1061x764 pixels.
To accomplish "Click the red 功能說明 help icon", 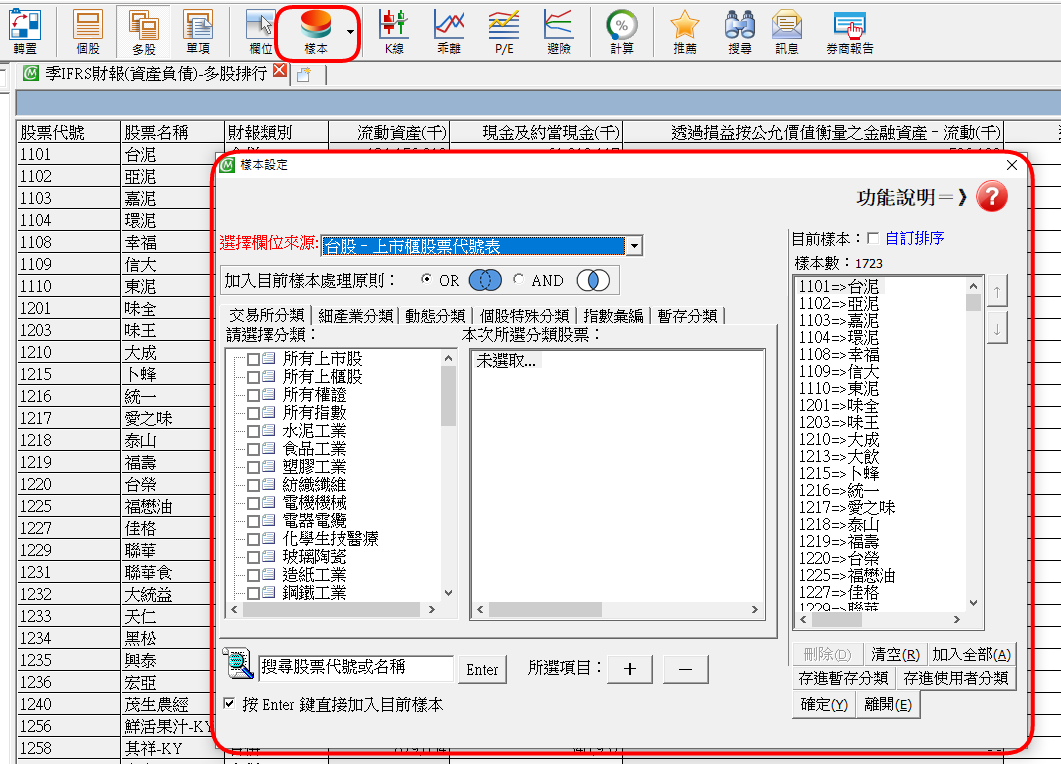I will pos(991,197).
